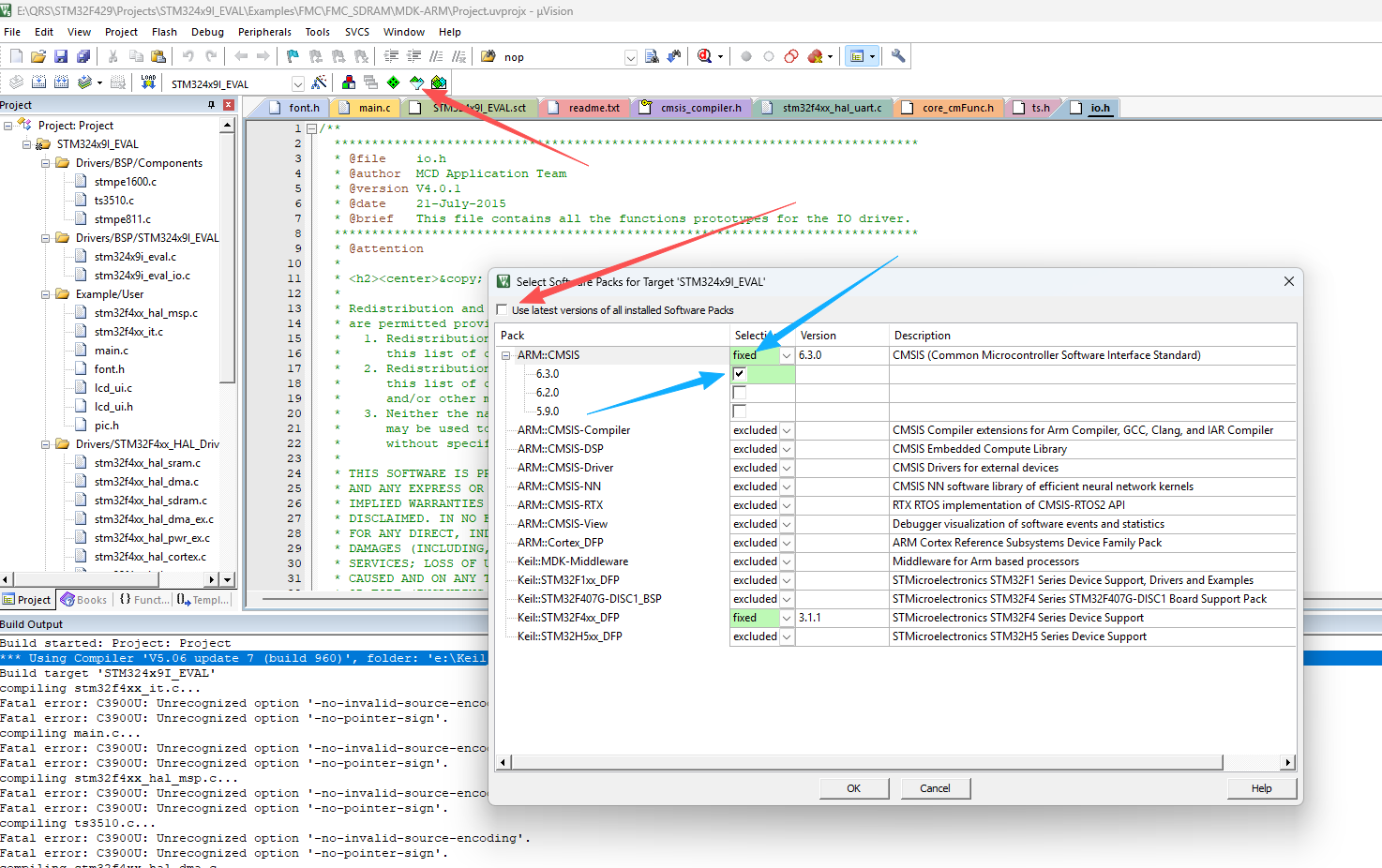Click the nop search input field
The height and width of the screenshot is (868, 1382).
pos(562,57)
